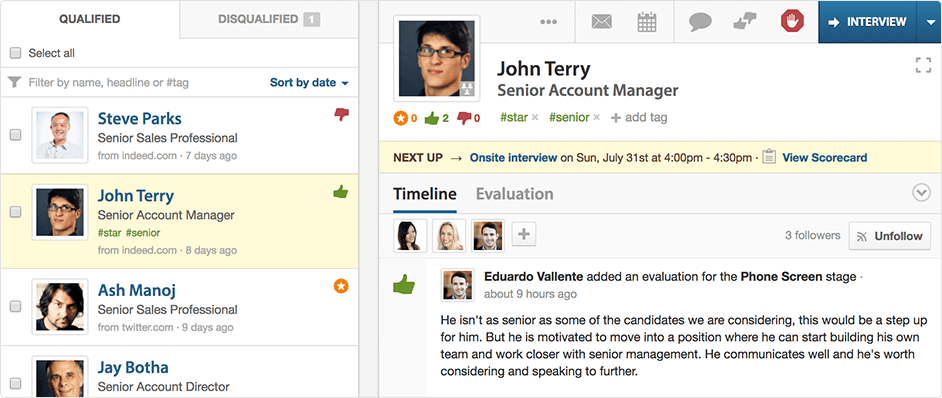Click the third follower avatar
942x398 pixels.
487,235
